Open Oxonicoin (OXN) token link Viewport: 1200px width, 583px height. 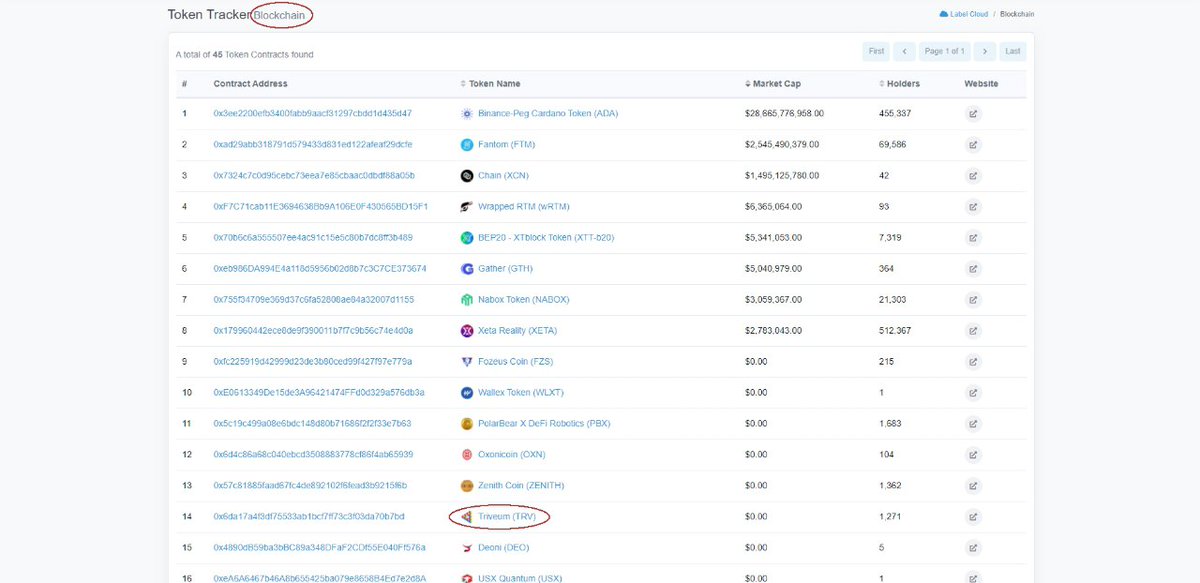[x=511, y=455]
